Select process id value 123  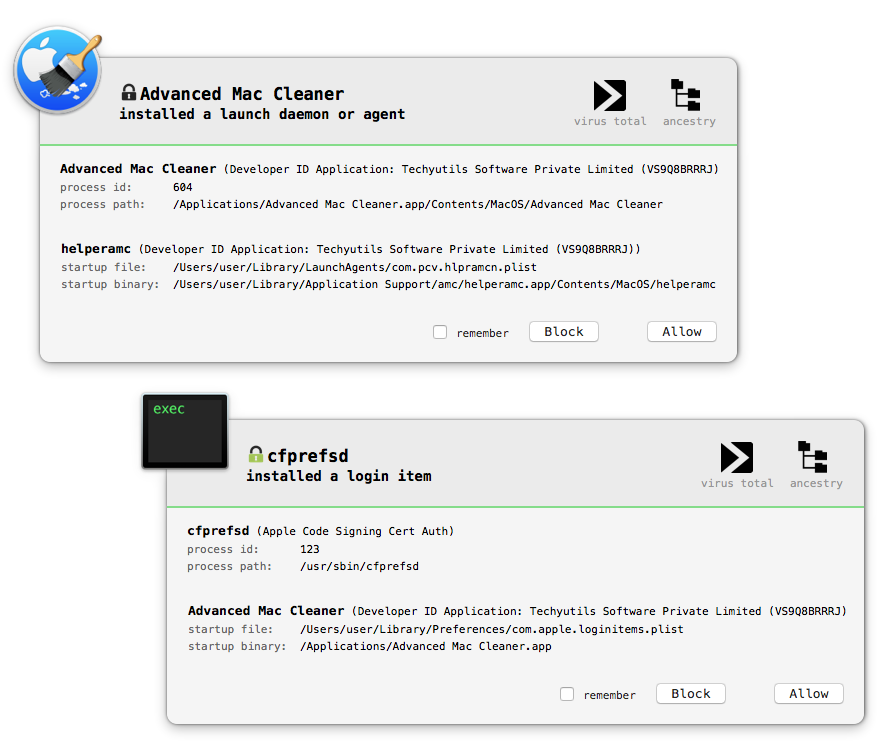tap(310, 550)
